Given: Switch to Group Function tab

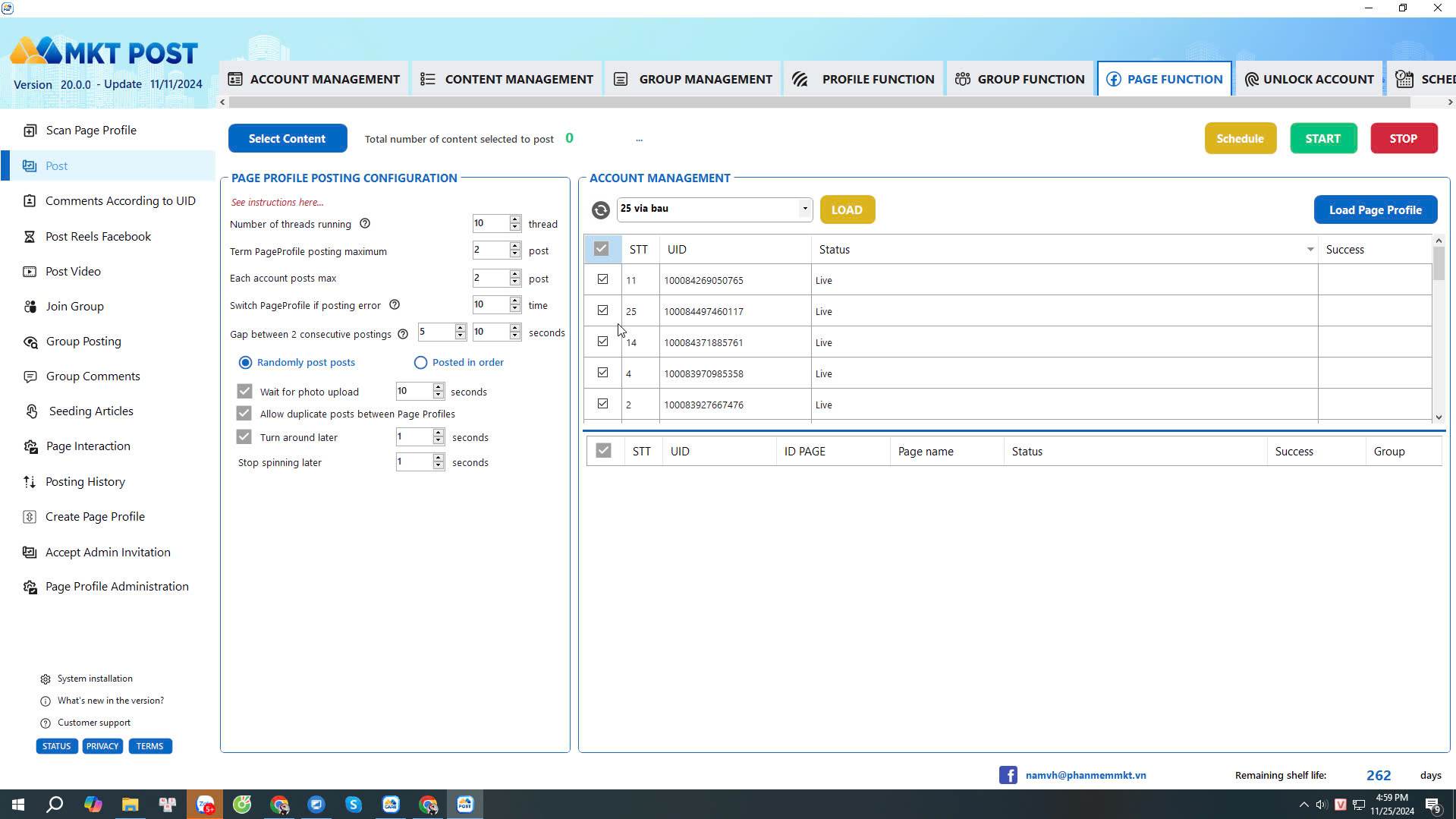Looking at the screenshot, I should click(1020, 79).
